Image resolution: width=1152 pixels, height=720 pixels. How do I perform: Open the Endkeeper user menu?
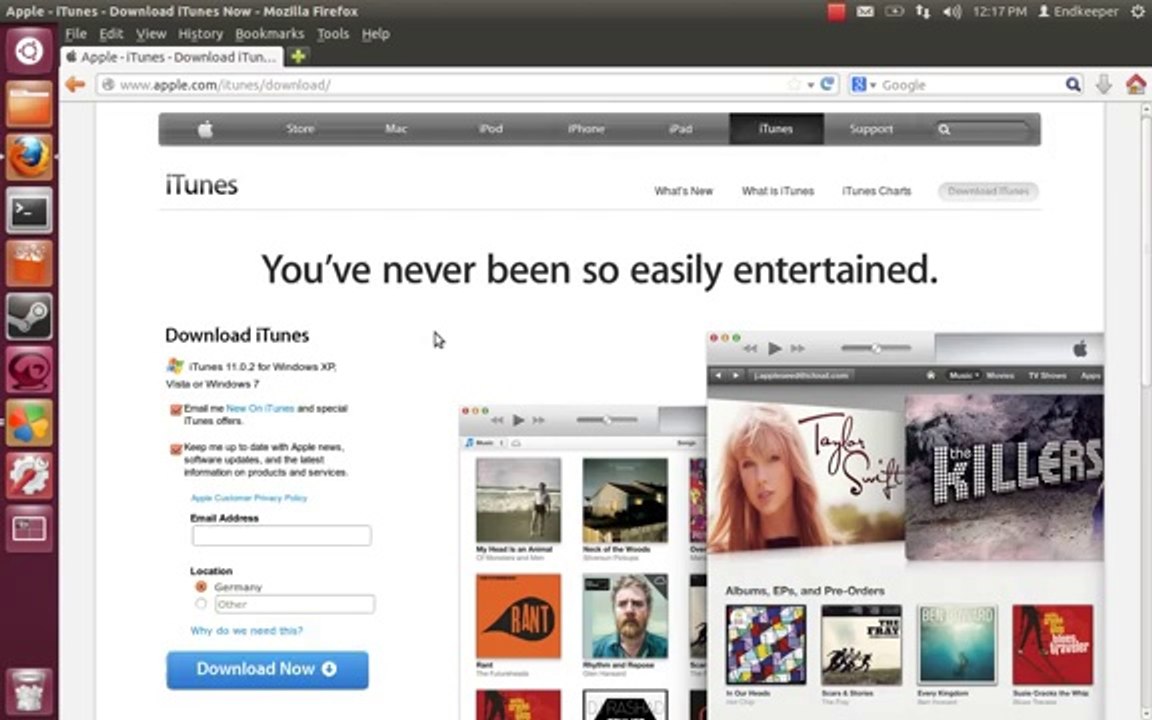click(x=1078, y=12)
